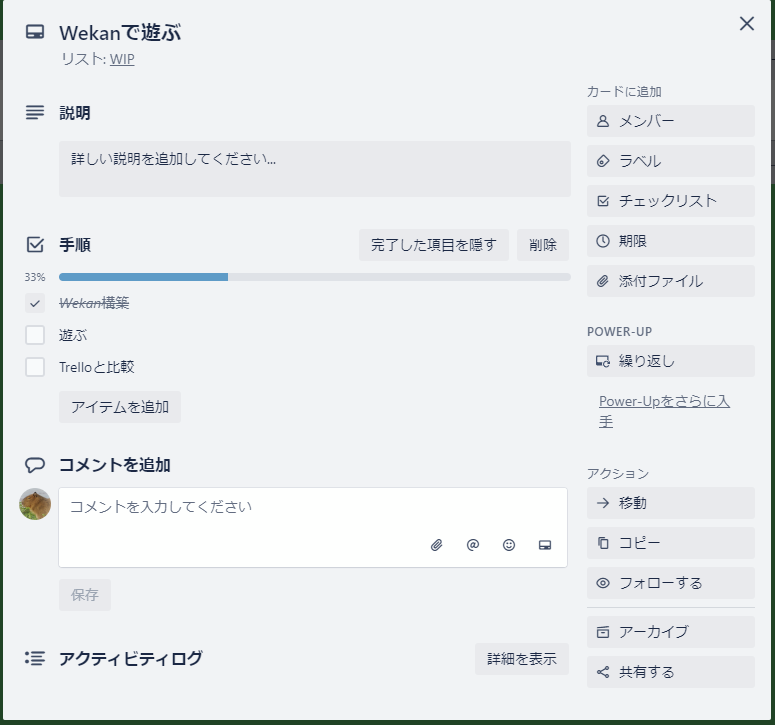Click the 遊ぶ checklist item text
This screenshot has height=725, width=775.
73,335
